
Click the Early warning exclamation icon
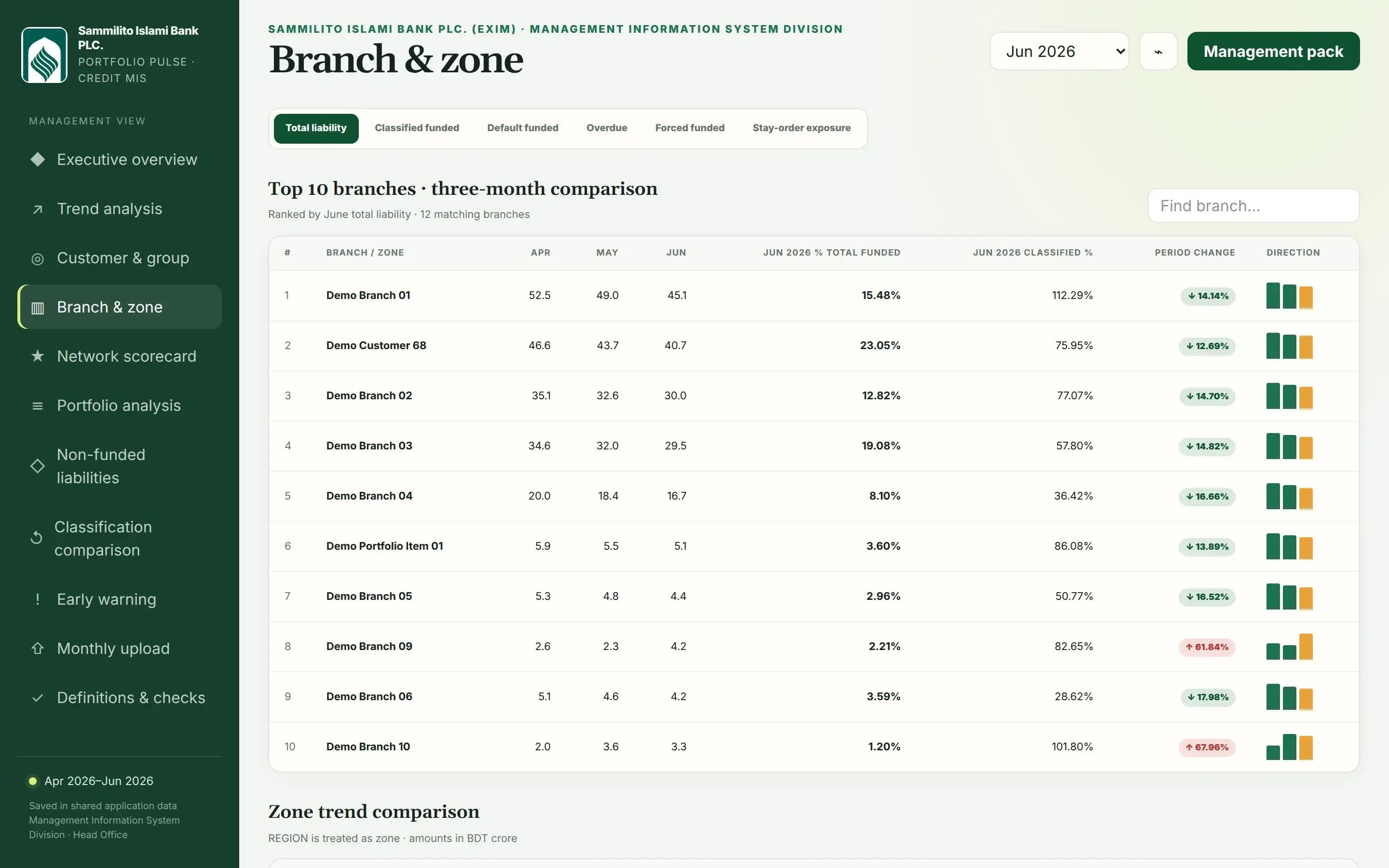tap(37, 599)
